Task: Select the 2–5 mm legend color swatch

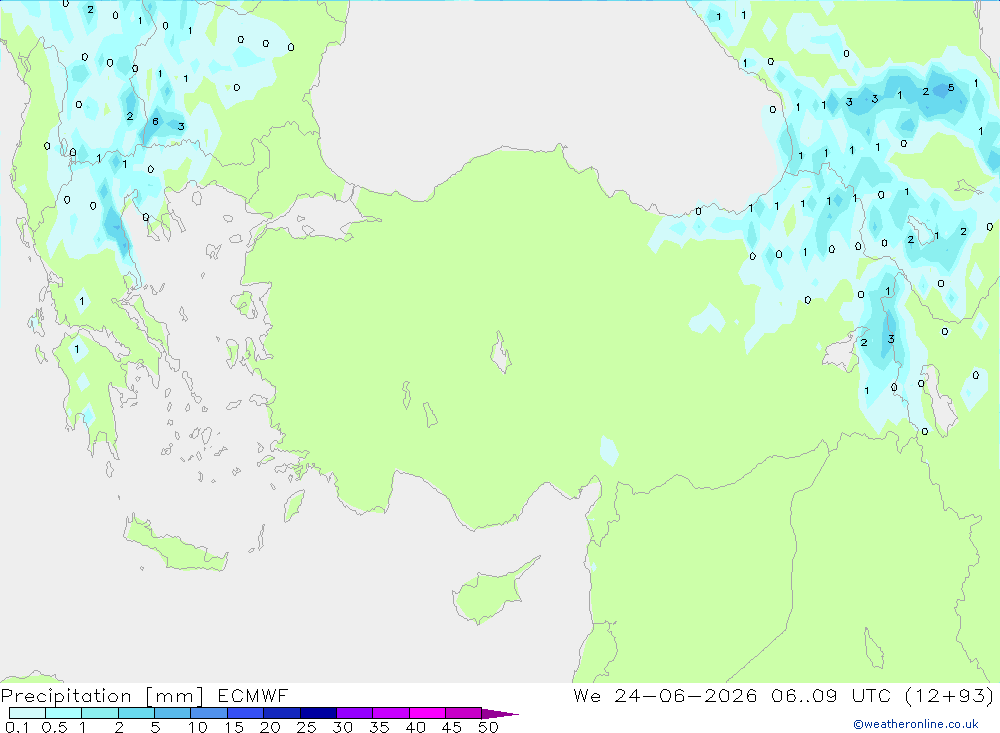Action: [136, 713]
